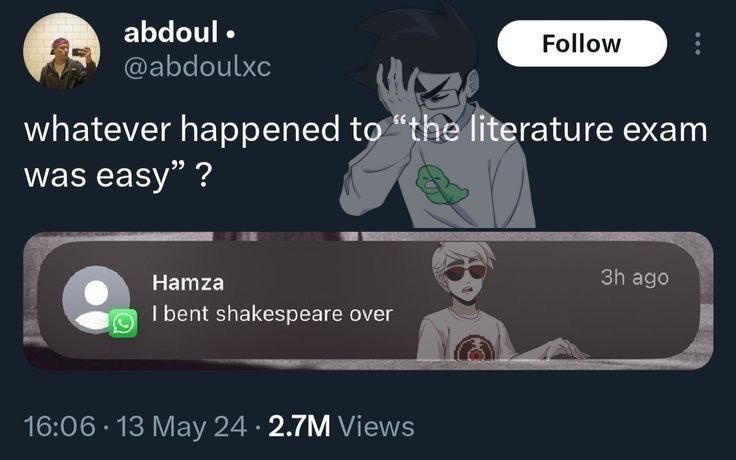Open the three-dot more options menu
The image size is (736, 460).
[x=698, y=43]
